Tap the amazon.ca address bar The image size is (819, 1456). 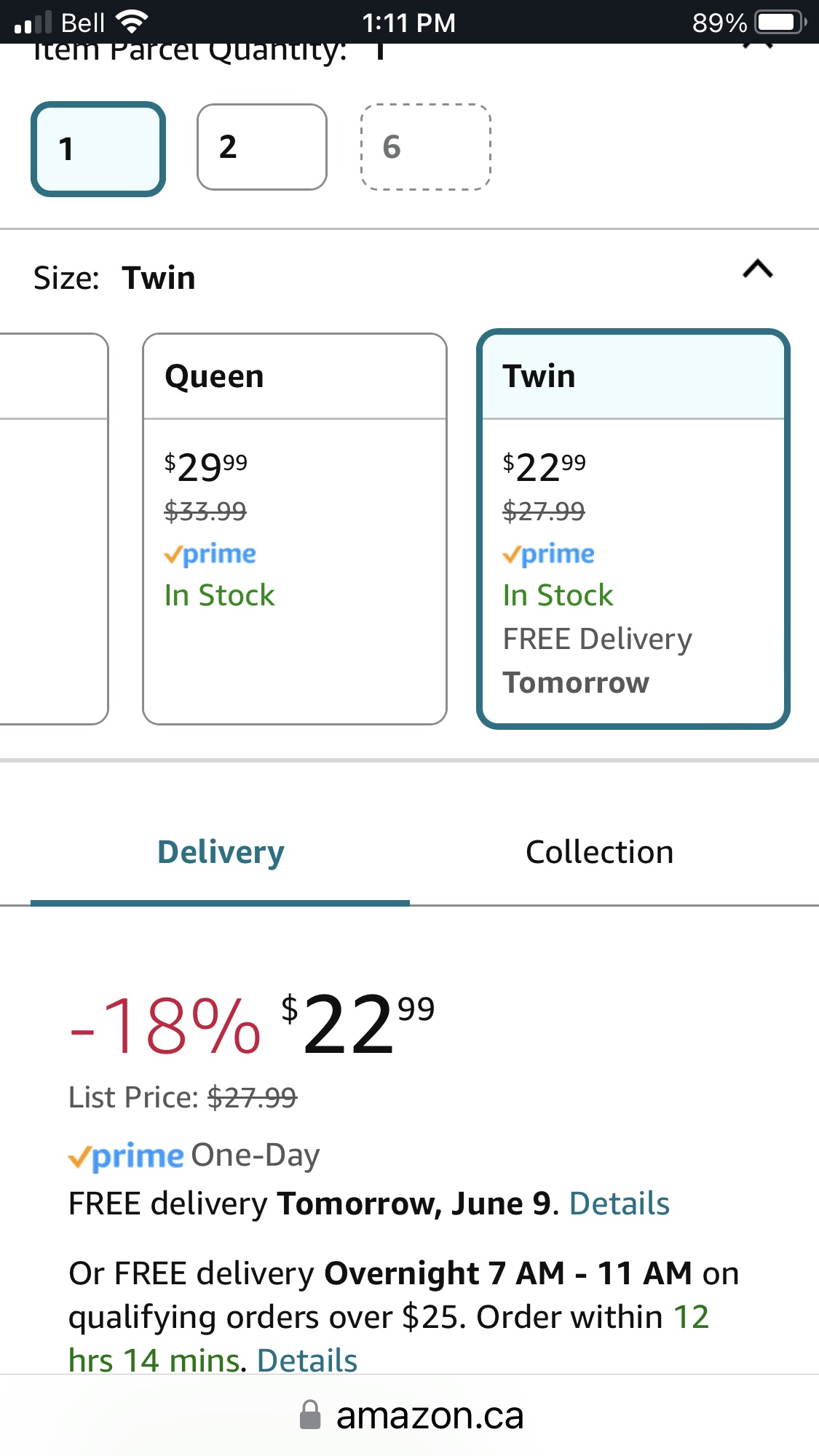[x=429, y=1415]
